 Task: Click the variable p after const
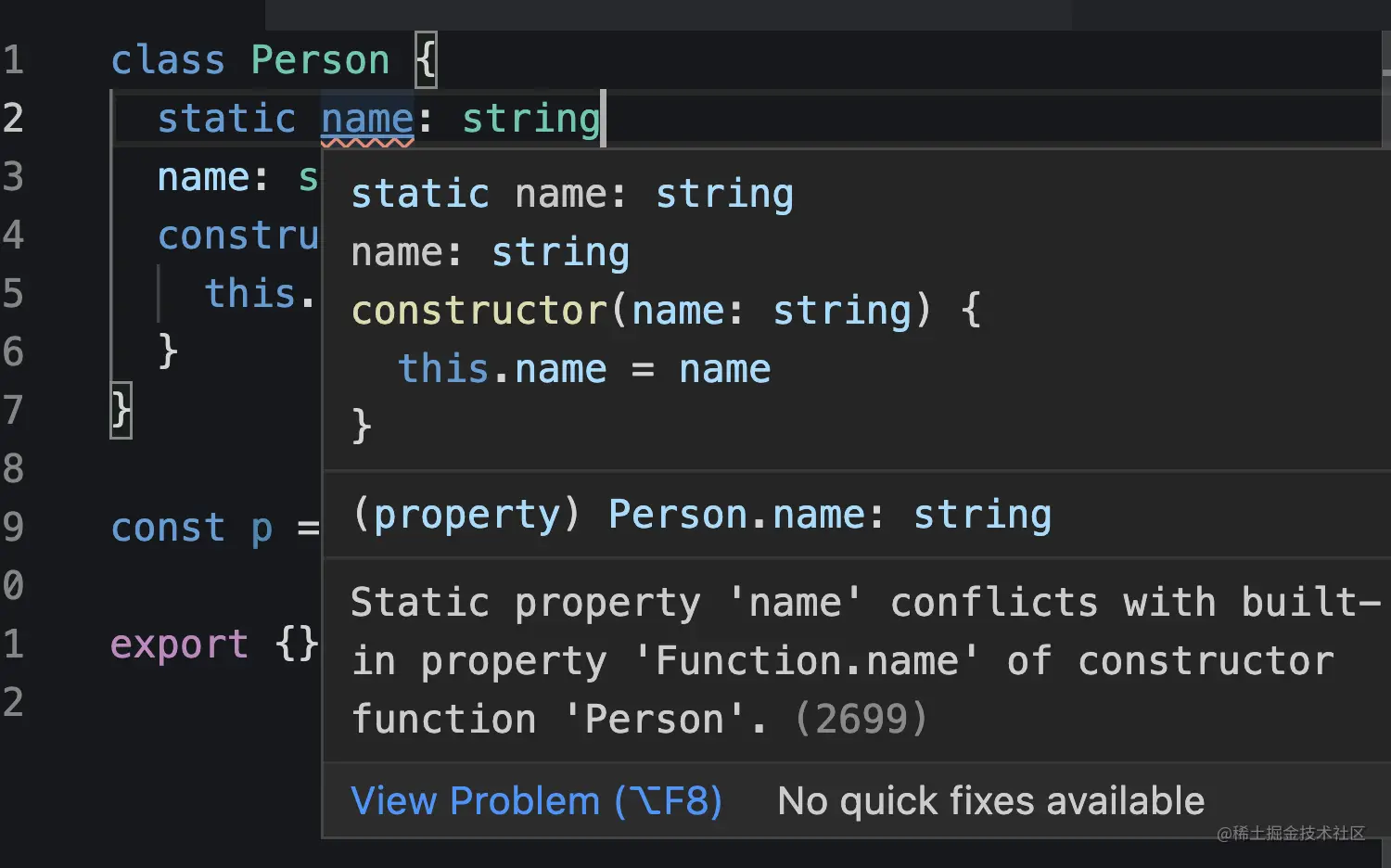click(262, 529)
